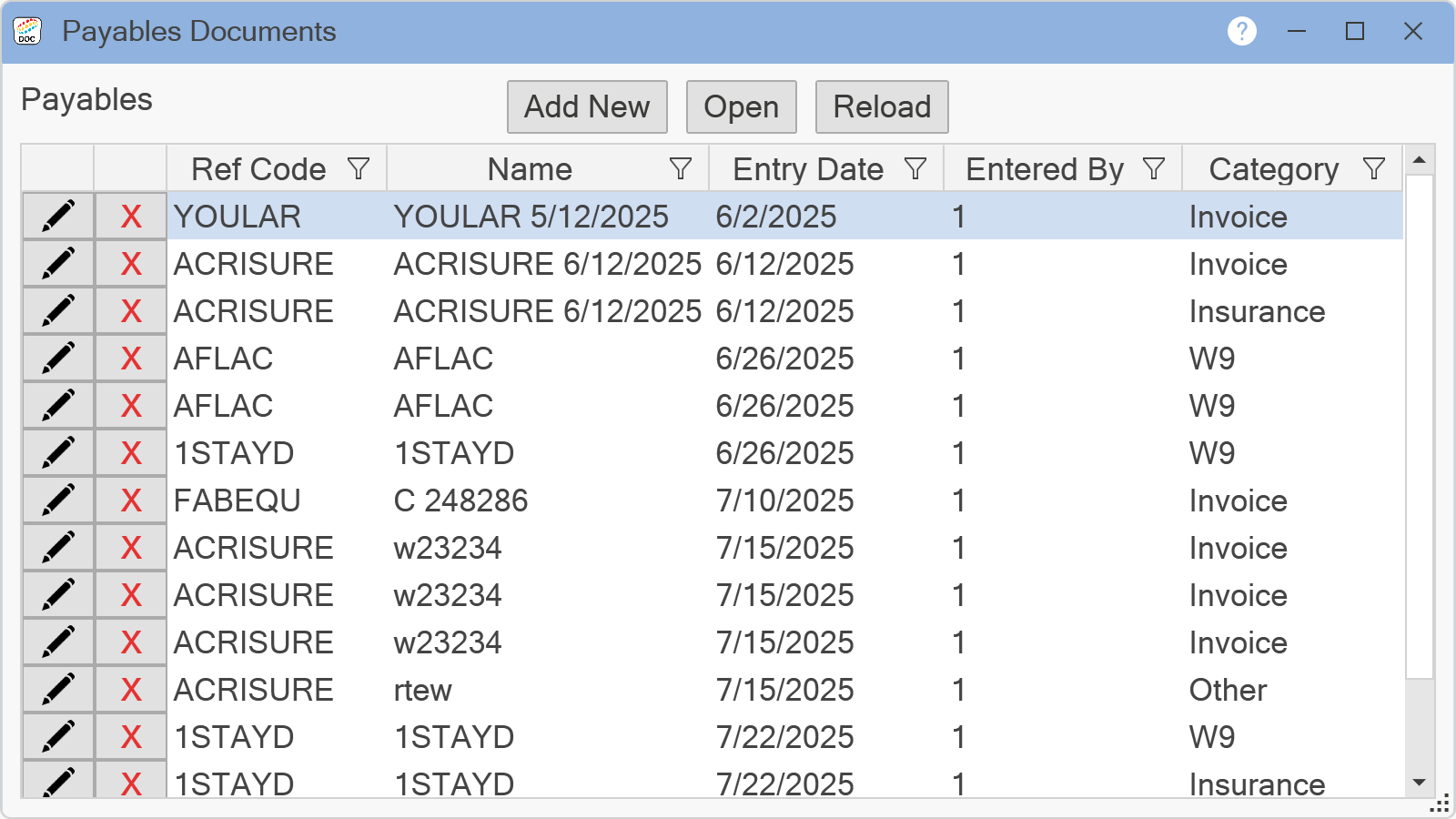Filter the Entered By column
Viewport: 1456px width, 819px height.
(x=1154, y=169)
